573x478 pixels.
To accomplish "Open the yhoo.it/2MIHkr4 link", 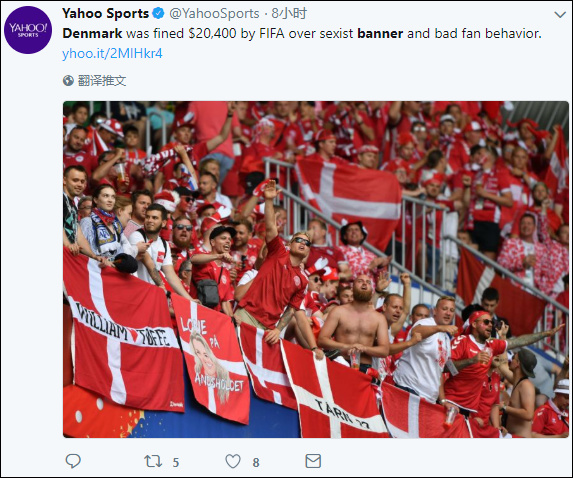I will 112,54.
